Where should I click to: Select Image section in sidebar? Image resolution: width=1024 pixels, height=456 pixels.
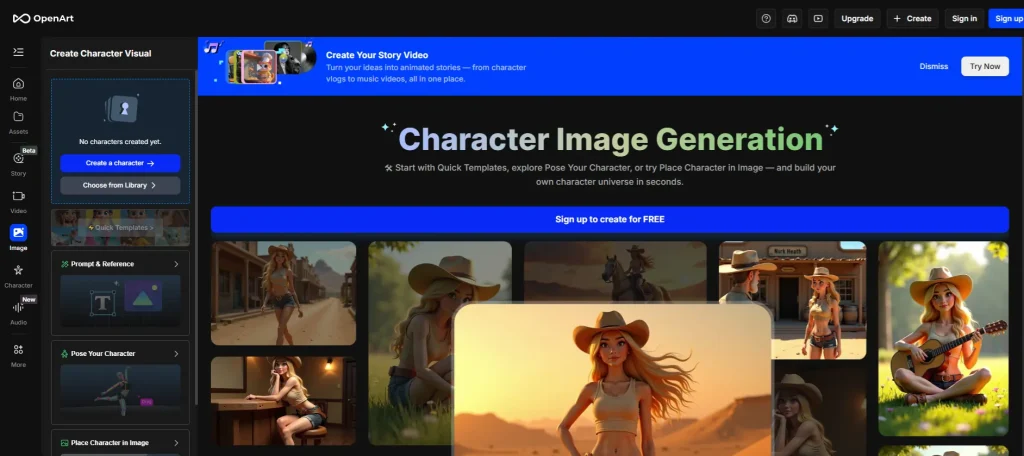click(18, 238)
